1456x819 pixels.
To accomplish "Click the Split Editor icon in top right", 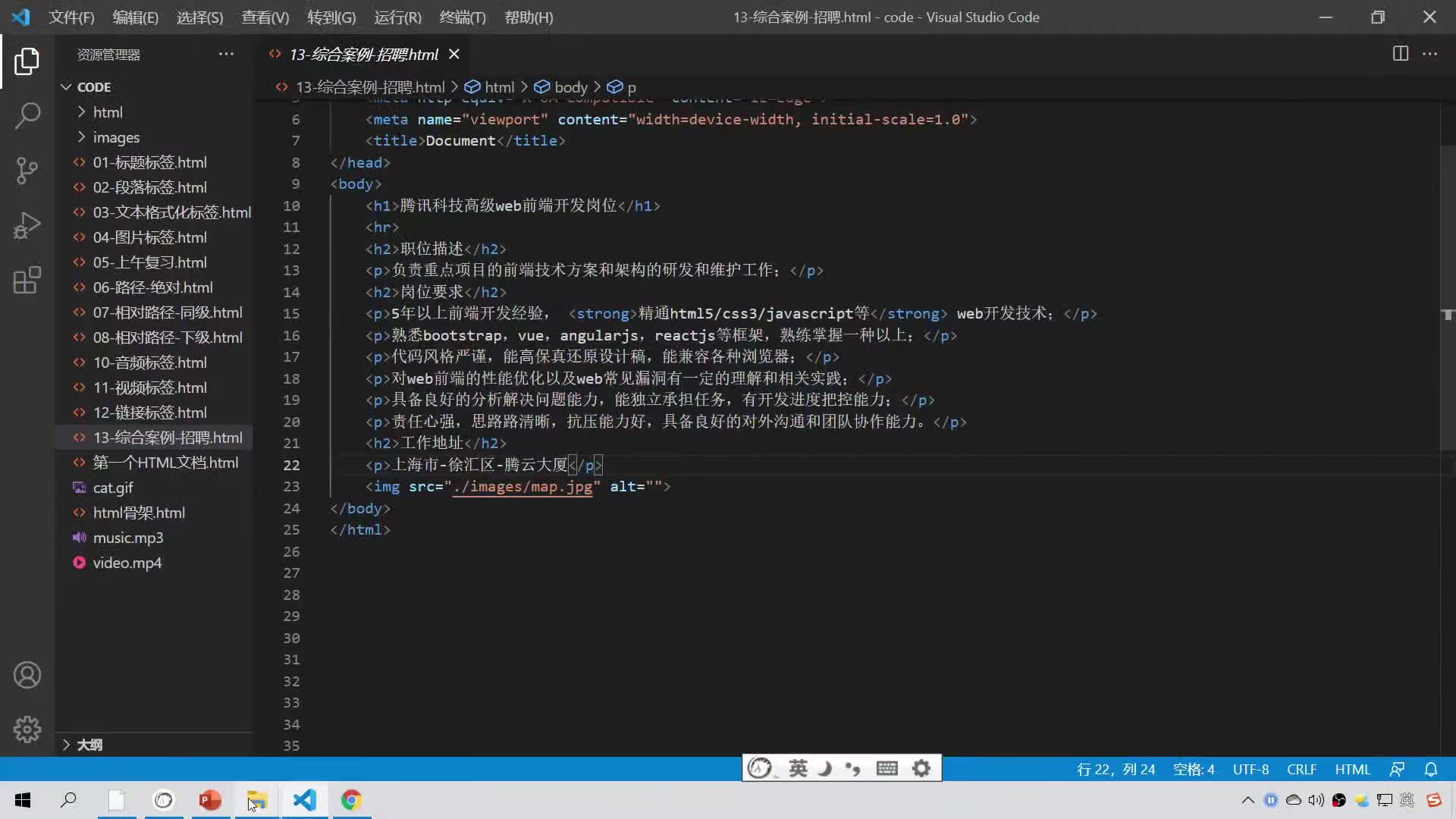I will [x=1400, y=53].
